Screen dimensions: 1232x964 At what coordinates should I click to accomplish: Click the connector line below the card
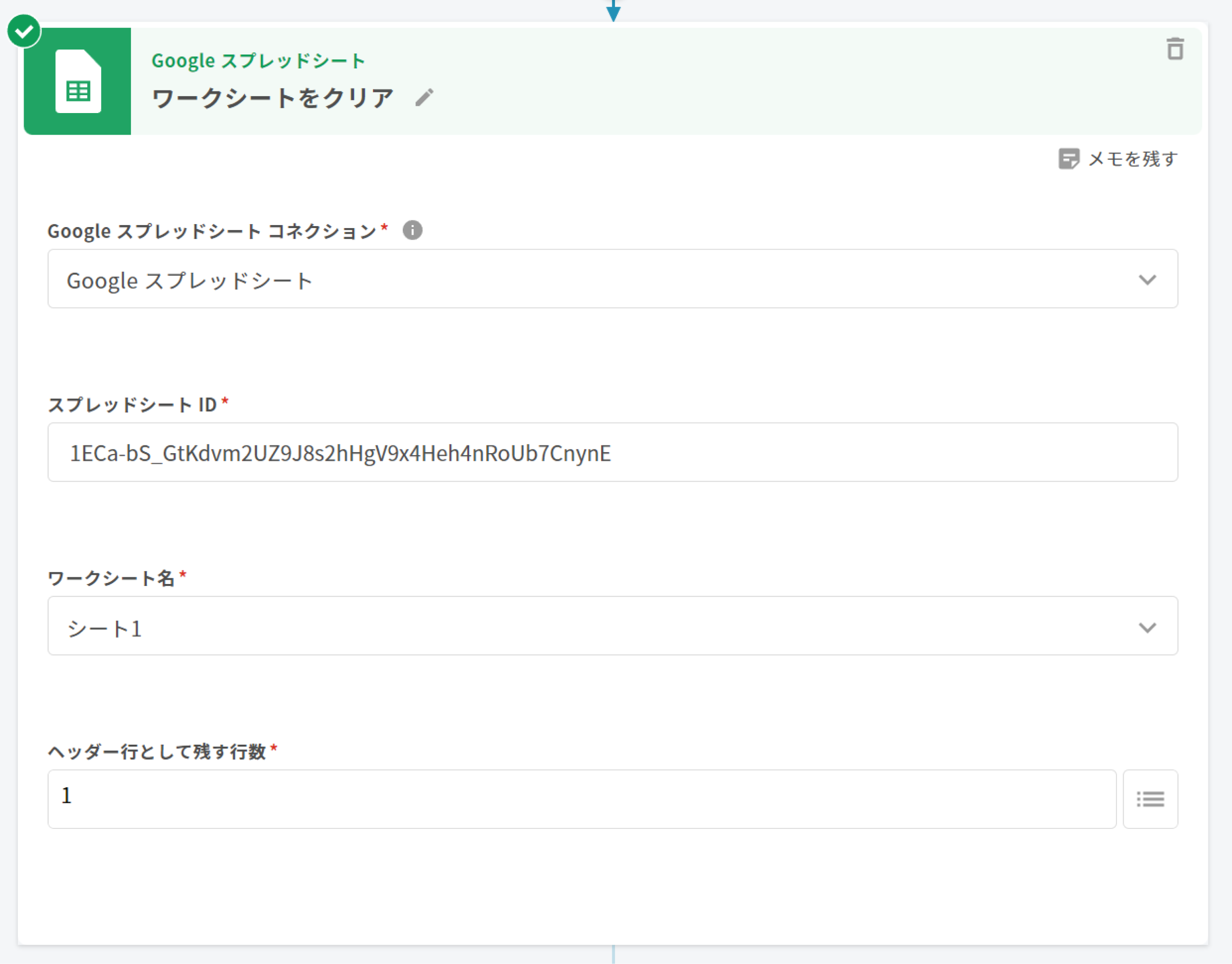613,955
